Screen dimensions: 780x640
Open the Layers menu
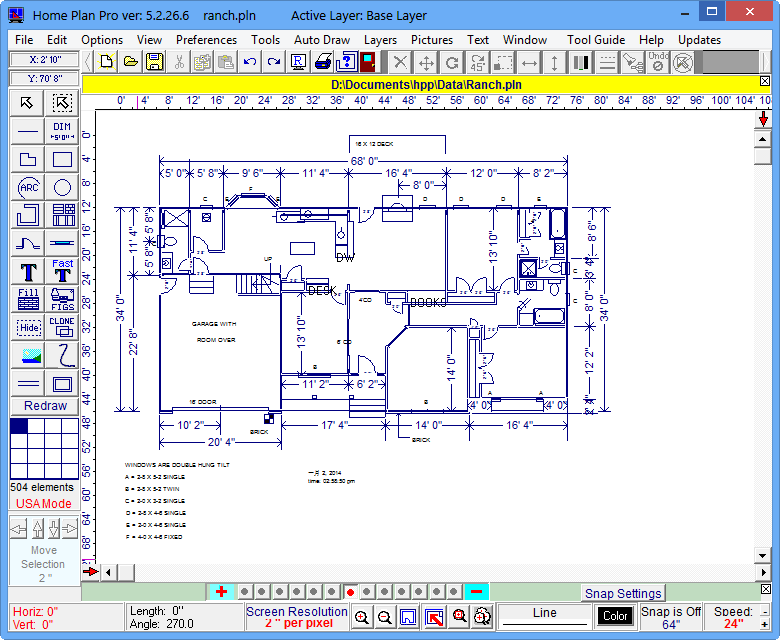380,40
